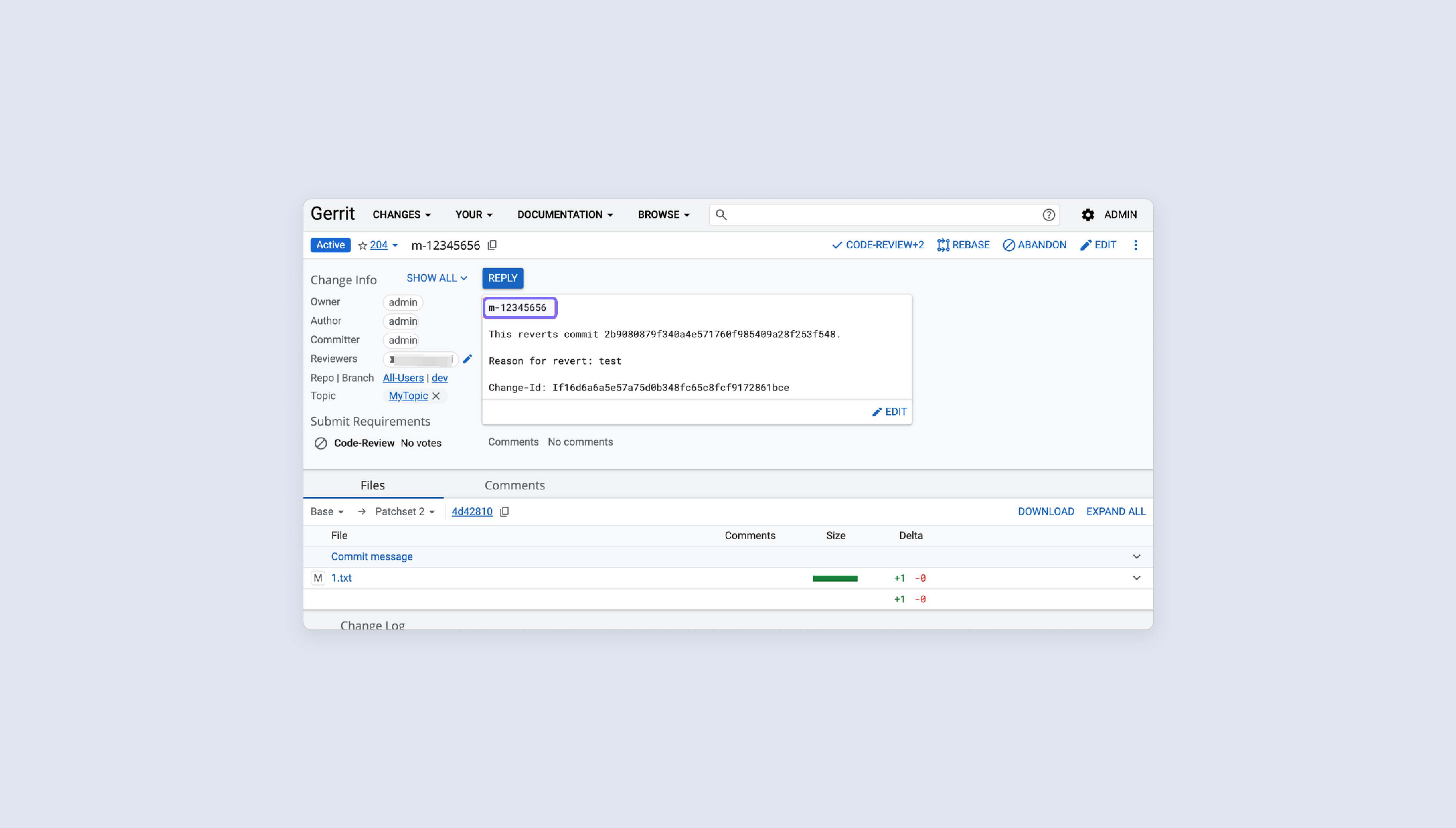Edit reviewers with the pencil icon
1456x828 pixels.
pos(467,359)
